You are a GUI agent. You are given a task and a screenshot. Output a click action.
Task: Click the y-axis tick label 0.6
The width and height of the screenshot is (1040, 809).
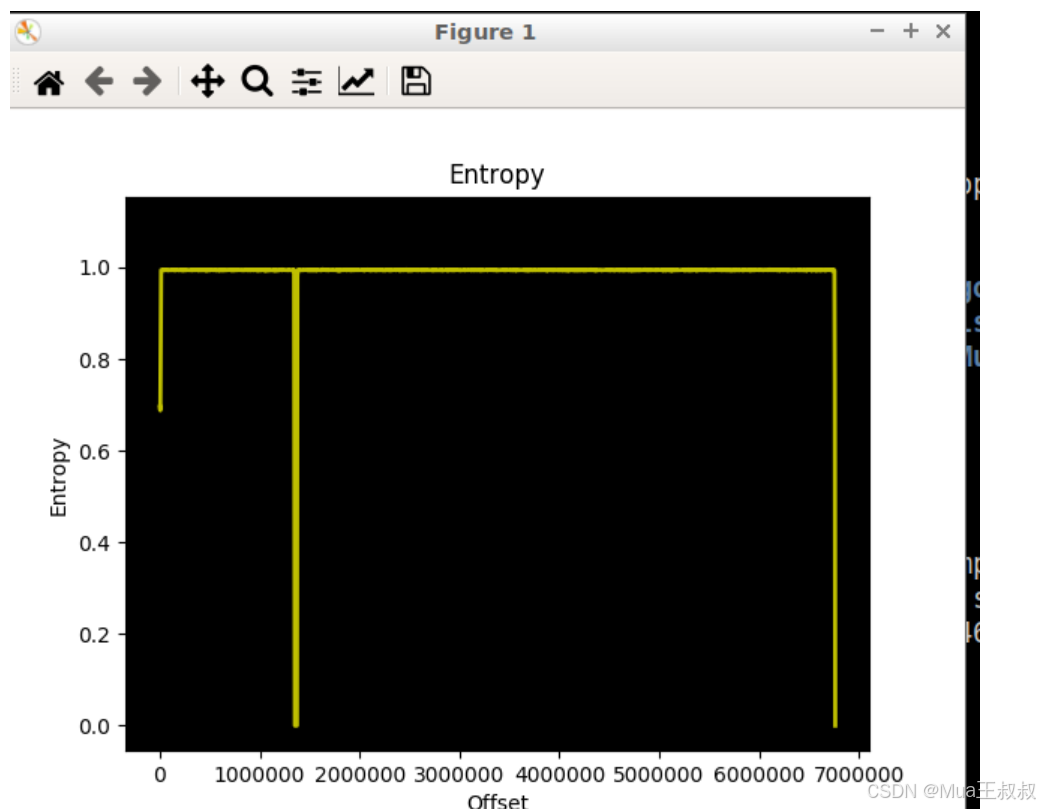click(x=95, y=452)
